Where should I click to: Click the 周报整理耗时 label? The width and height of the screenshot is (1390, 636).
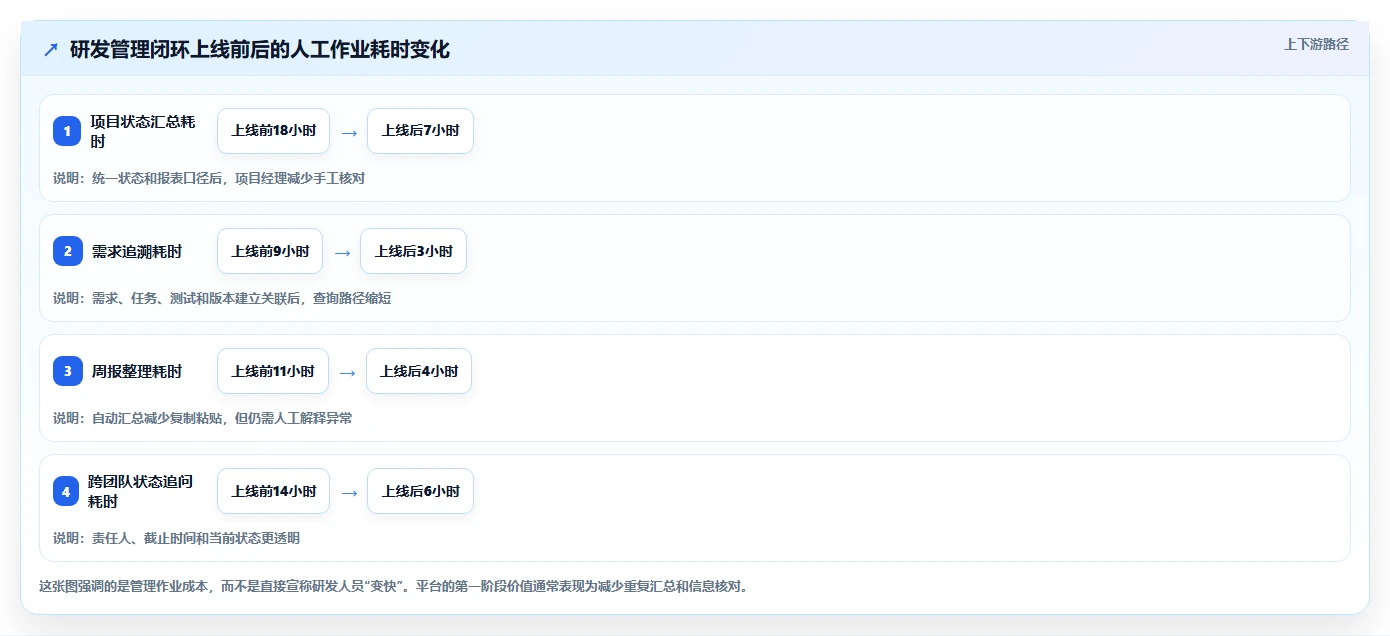pyautogui.click(x=136, y=371)
